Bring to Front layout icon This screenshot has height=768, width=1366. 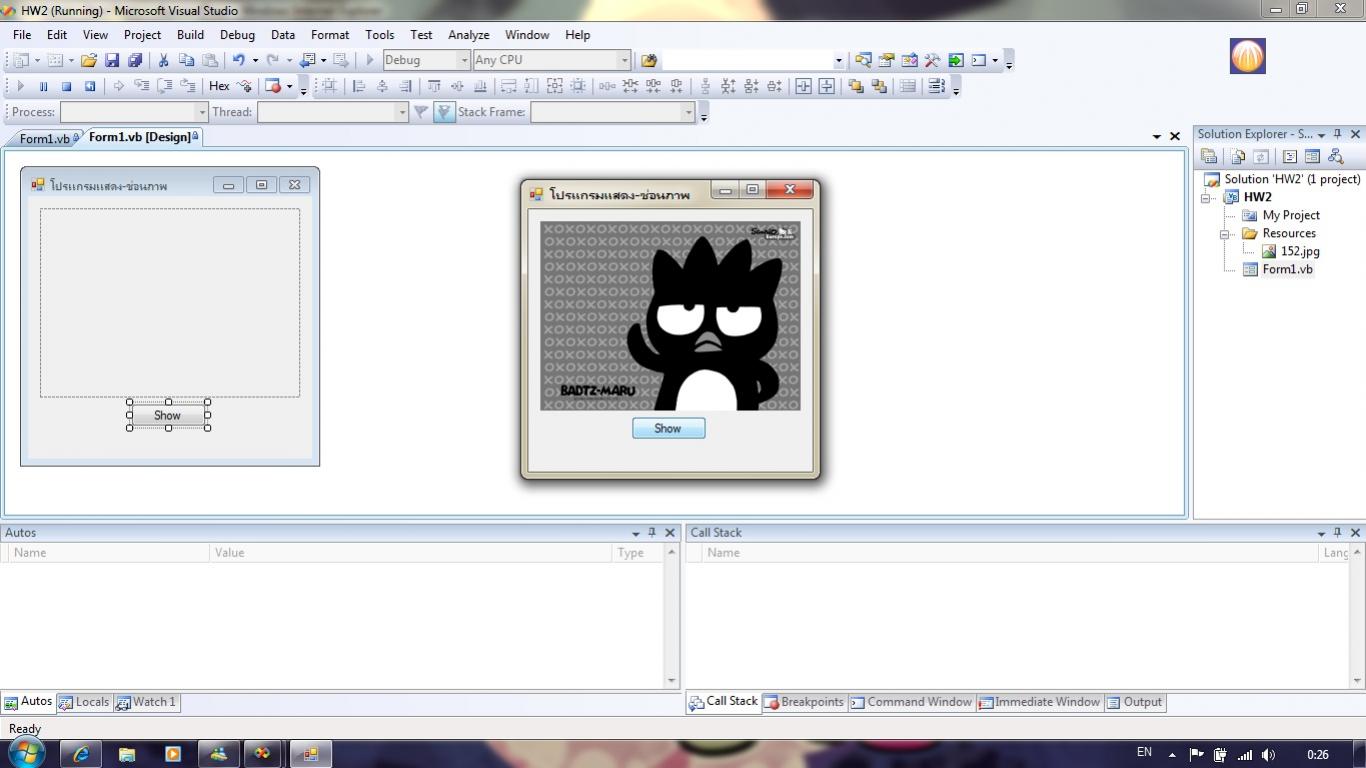coord(856,86)
